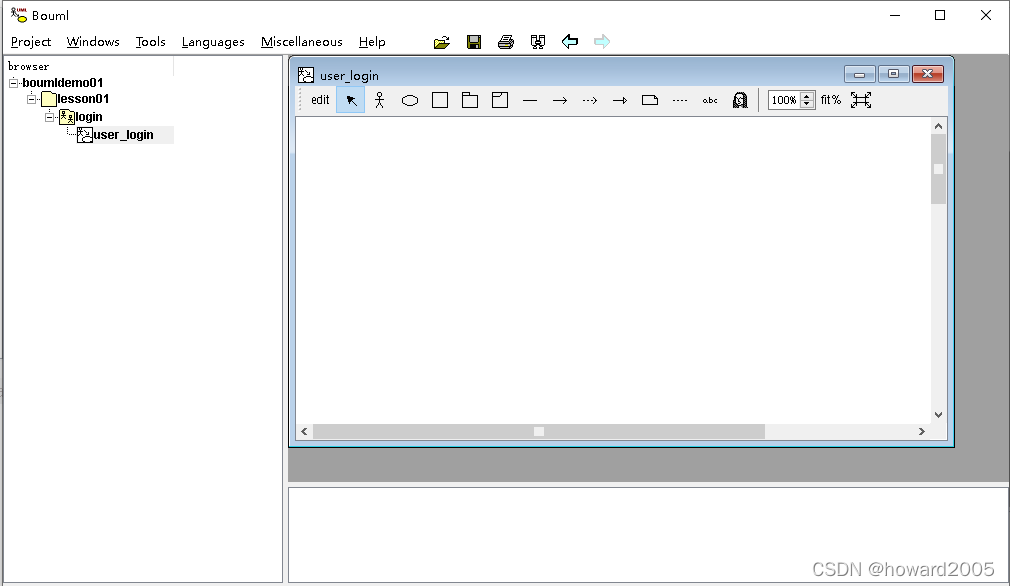The image size is (1010, 586).
Task: Click the diagram scroll left arrow
Action: pos(304,431)
